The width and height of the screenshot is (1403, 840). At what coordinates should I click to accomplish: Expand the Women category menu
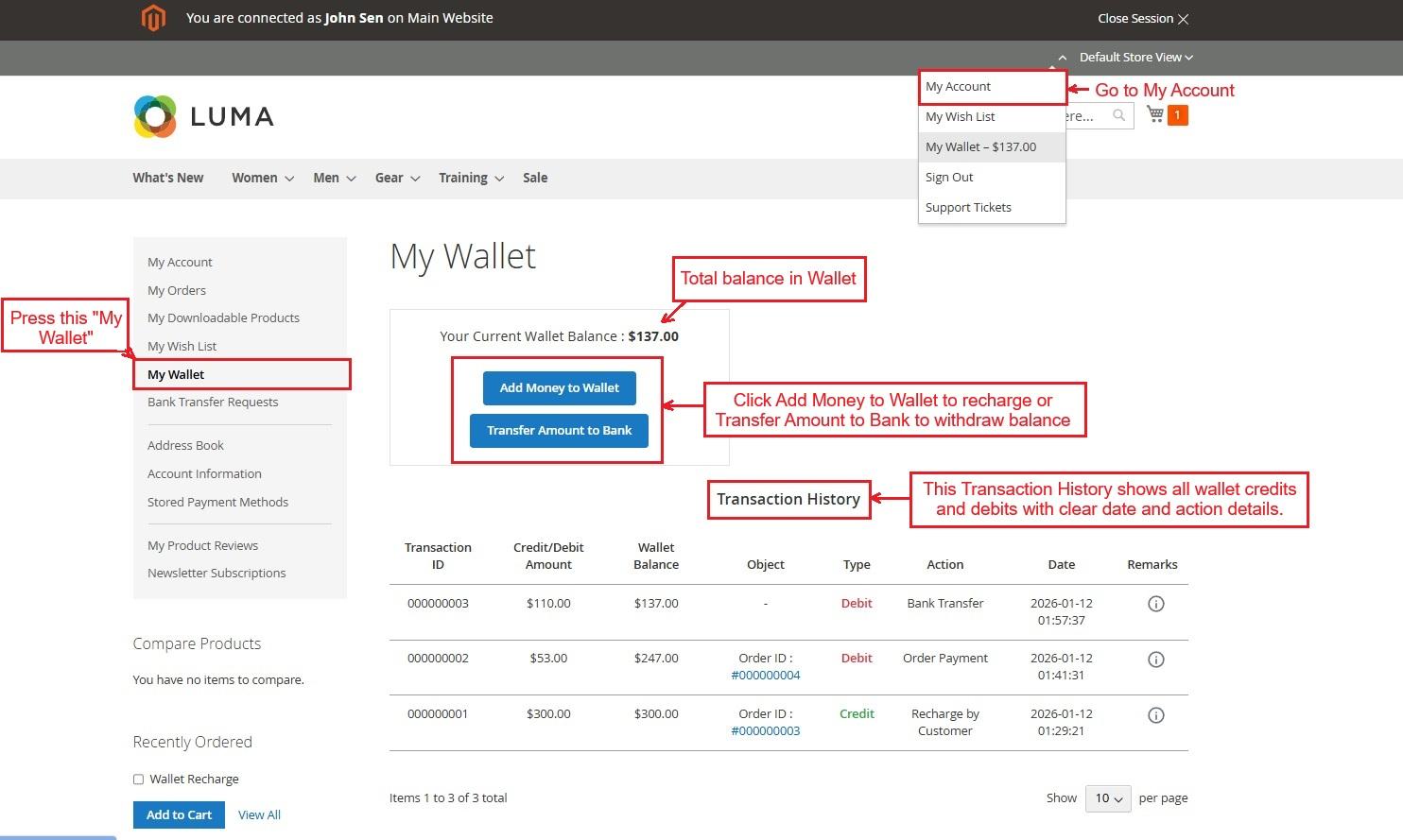pos(263,178)
